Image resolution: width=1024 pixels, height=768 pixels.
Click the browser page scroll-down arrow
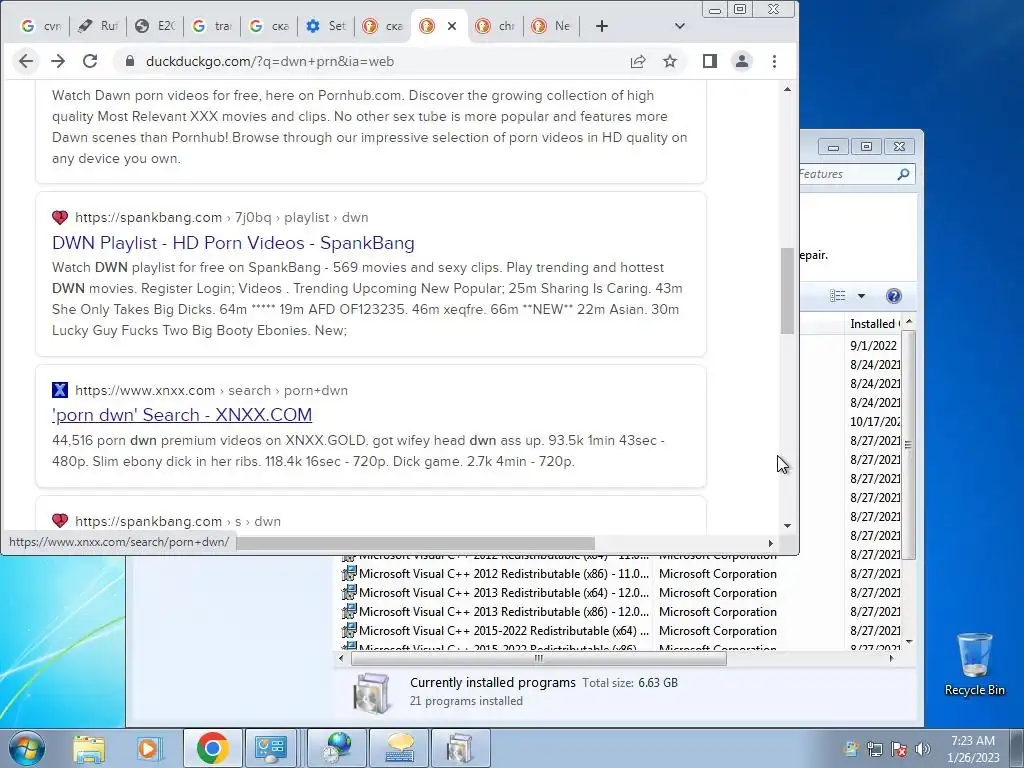(x=788, y=526)
